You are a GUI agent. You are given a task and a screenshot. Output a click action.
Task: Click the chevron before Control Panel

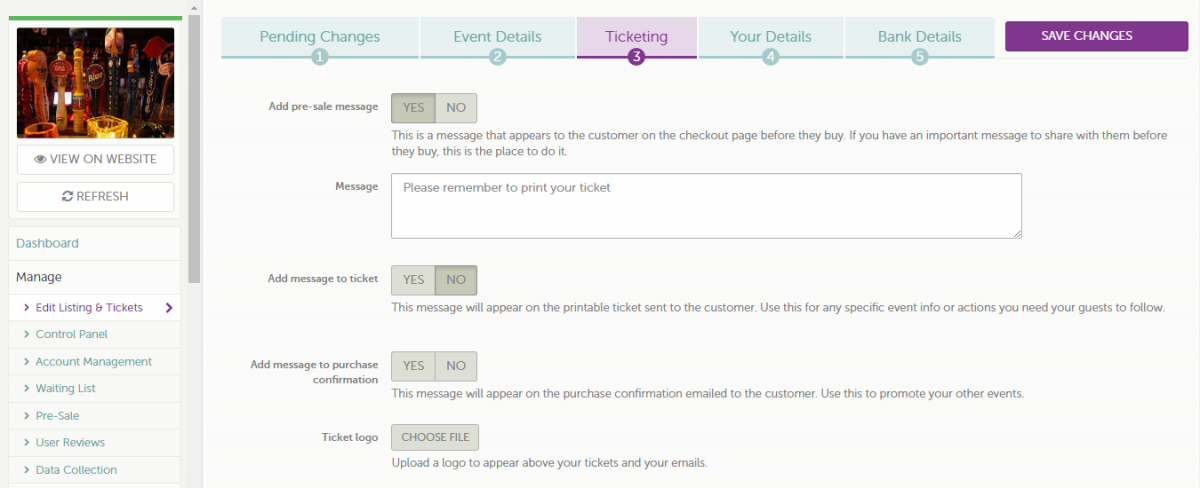(x=26, y=334)
